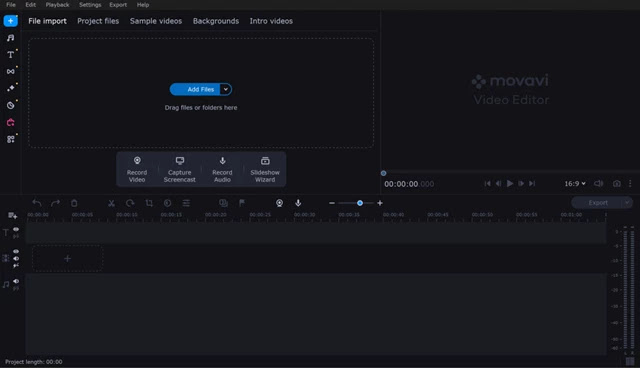This screenshot has width=640, height=368.
Task: Click the Crop tool icon
Action: pyautogui.click(x=149, y=203)
